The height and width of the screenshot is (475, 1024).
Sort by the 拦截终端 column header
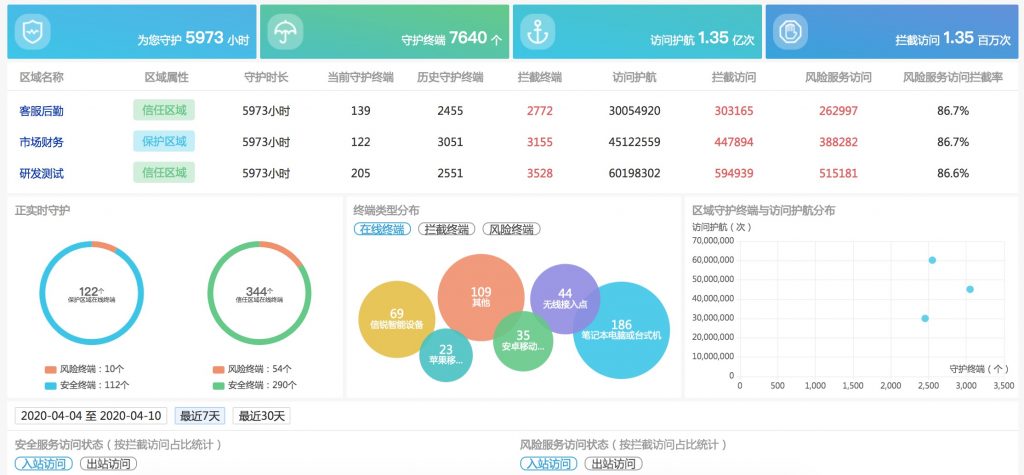pos(539,77)
